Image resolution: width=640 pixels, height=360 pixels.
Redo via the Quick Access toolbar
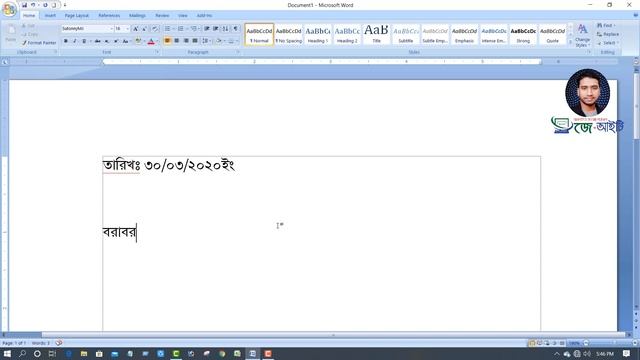[45, 5]
